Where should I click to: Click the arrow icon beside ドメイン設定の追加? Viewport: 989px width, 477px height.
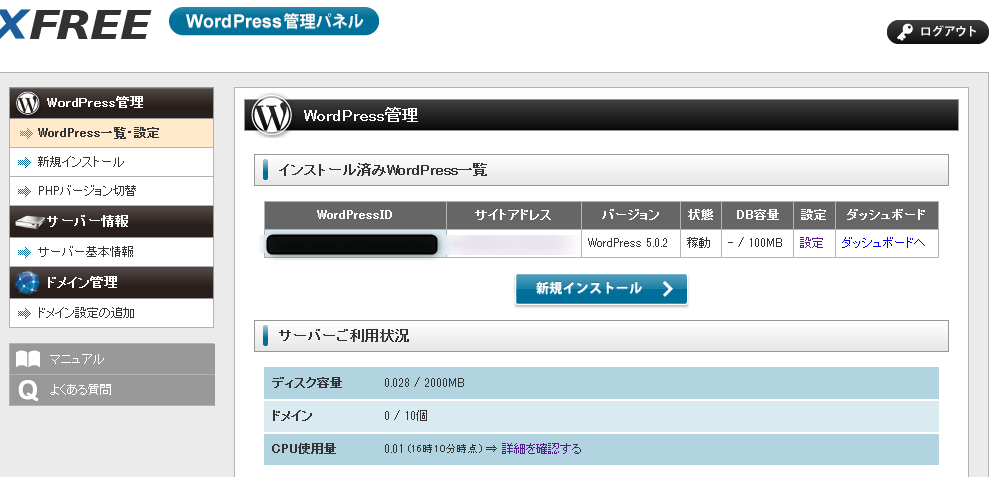pyautogui.click(x=24, y=313)
